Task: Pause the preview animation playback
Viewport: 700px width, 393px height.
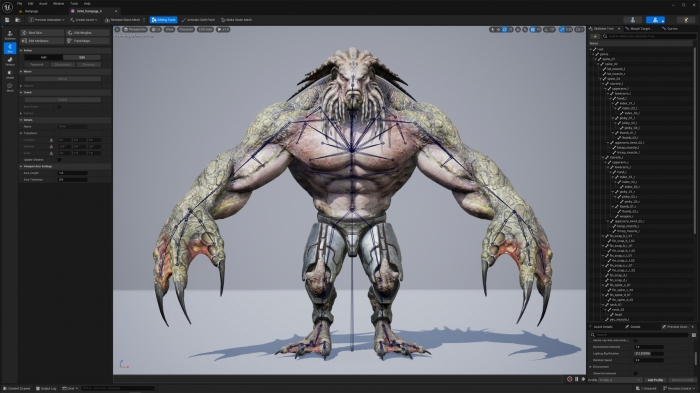Action: (x=576, y=379)
